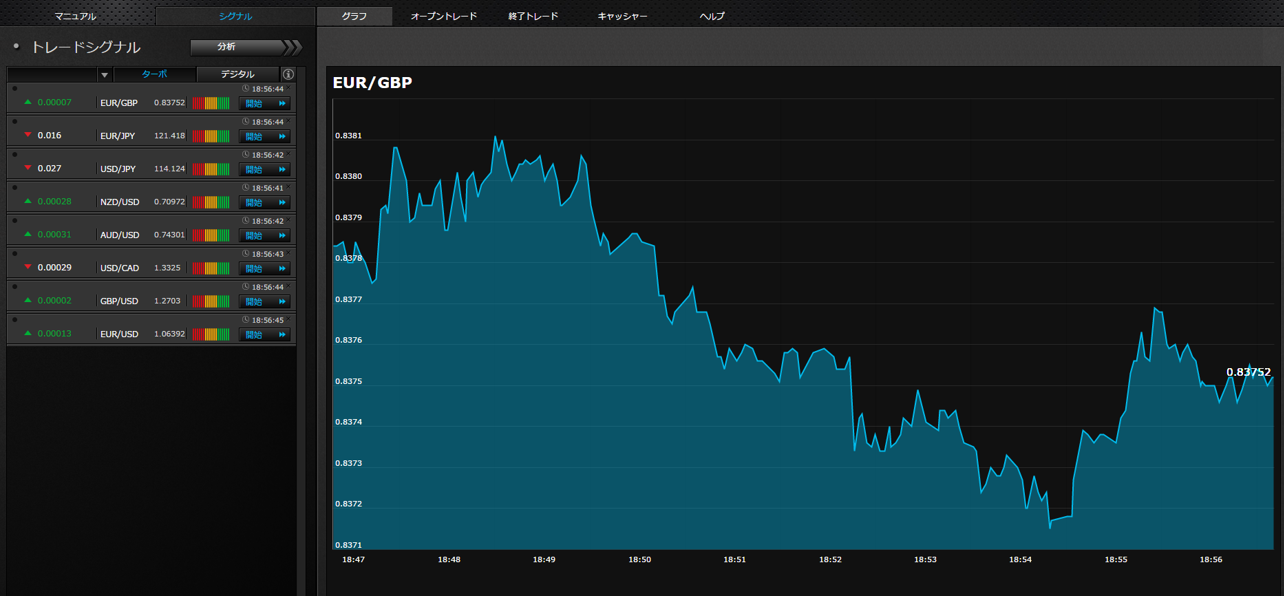The width and height of the screenshot is (1284, 596).
Task: Click the signal strength bar in EUR/GBP row
Action: tap(211, 103)
